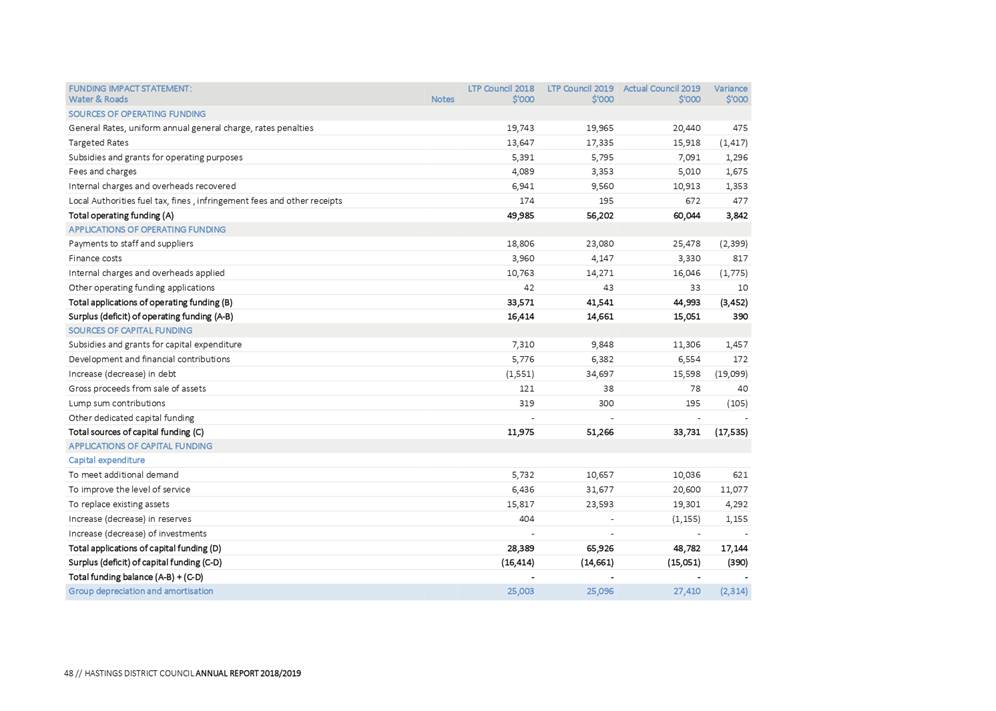Screen dimensions: 996x711
Task: Click 'Subsidies and grants for capital expenditure' label
Action: (x=155, y=345)
